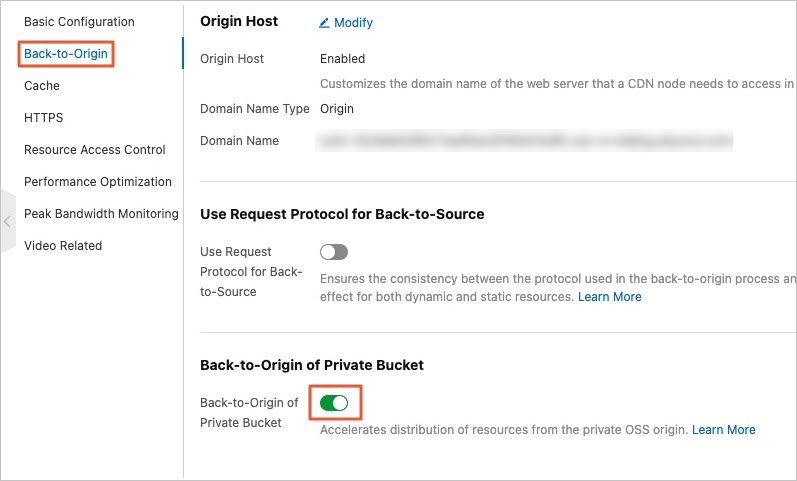Click the pencil icon beside Modify
The image size is (797, 481).
click(325, 22)
